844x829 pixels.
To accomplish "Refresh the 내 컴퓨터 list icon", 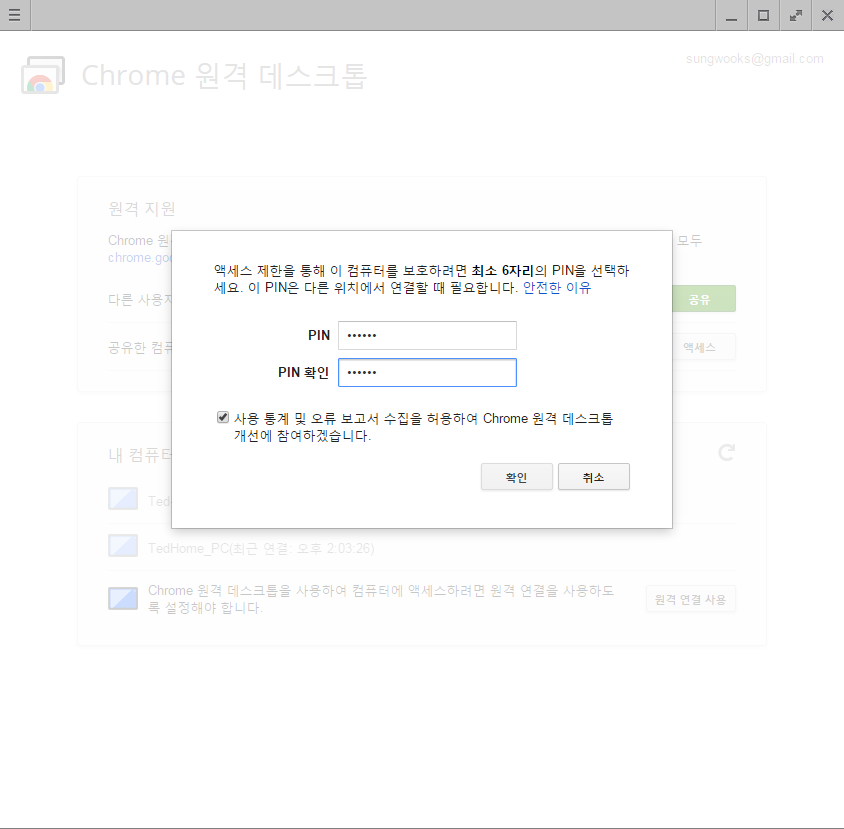I will [727, 453].
